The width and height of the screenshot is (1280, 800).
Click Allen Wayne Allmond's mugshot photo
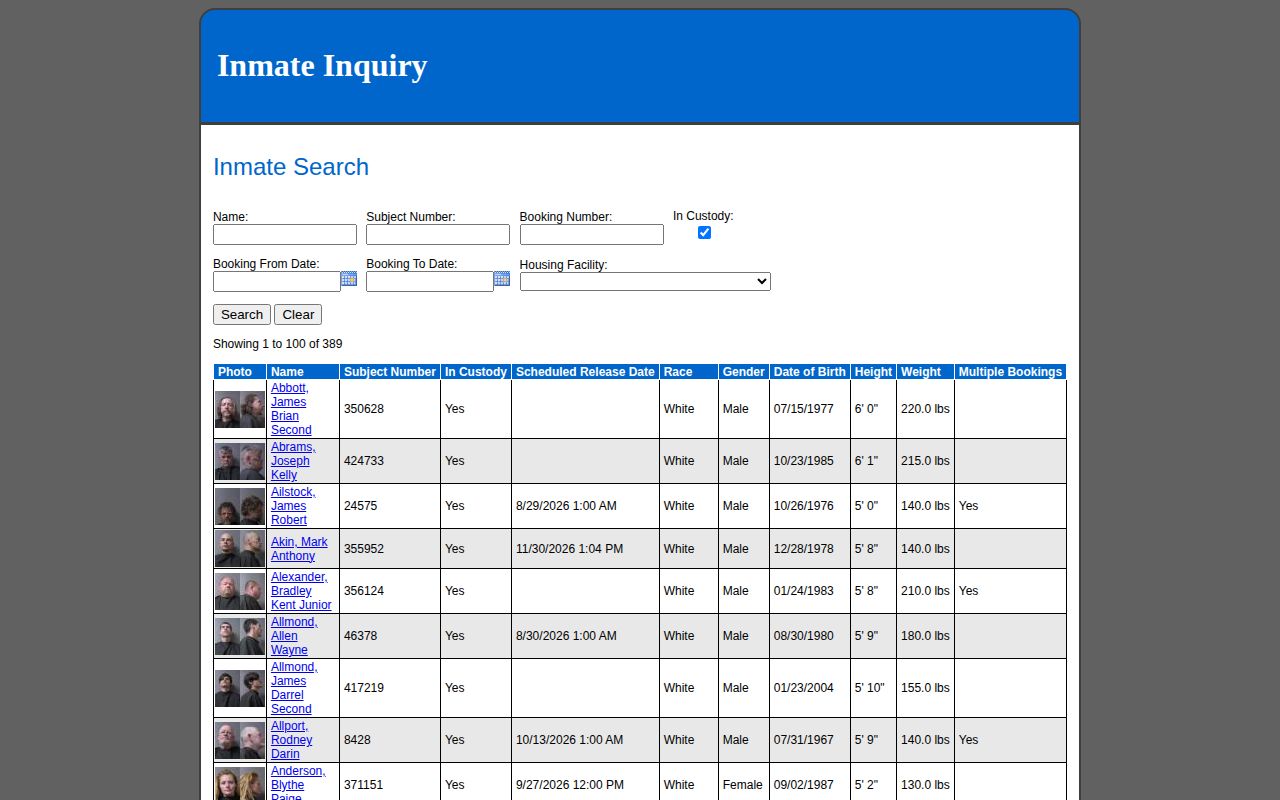[240, 636]
